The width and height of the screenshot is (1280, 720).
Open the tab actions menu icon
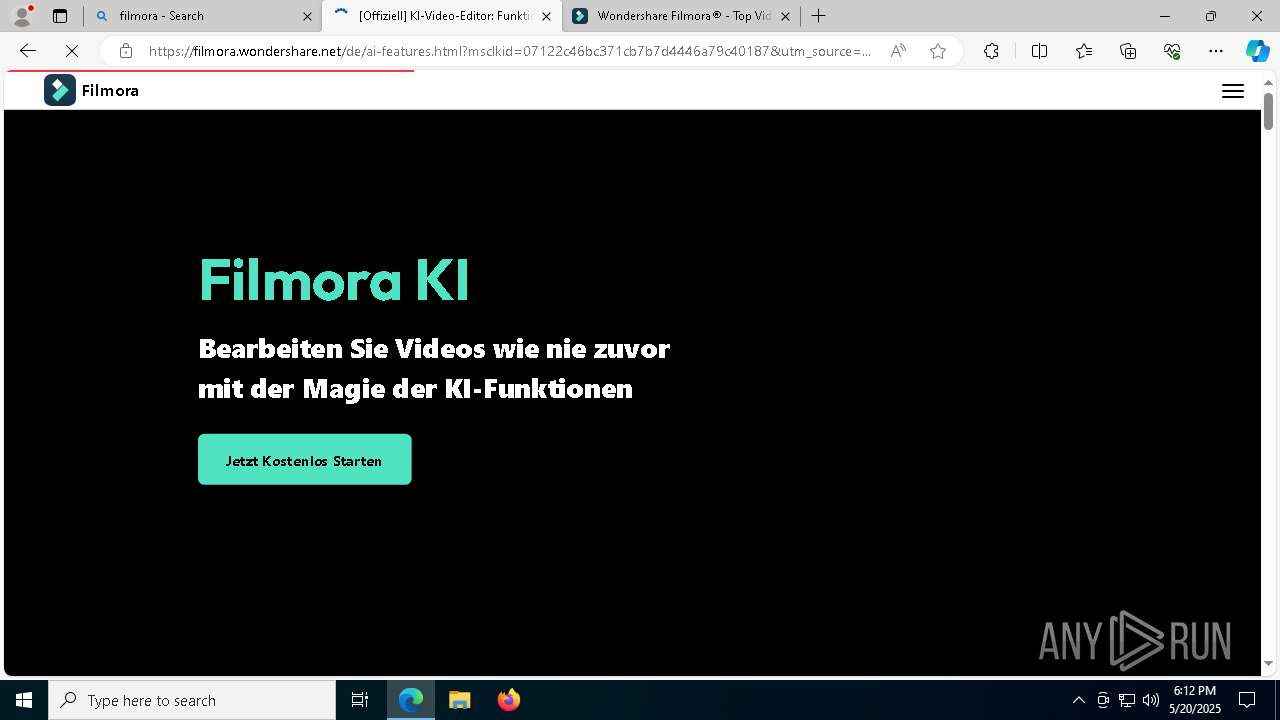[60, 16]
